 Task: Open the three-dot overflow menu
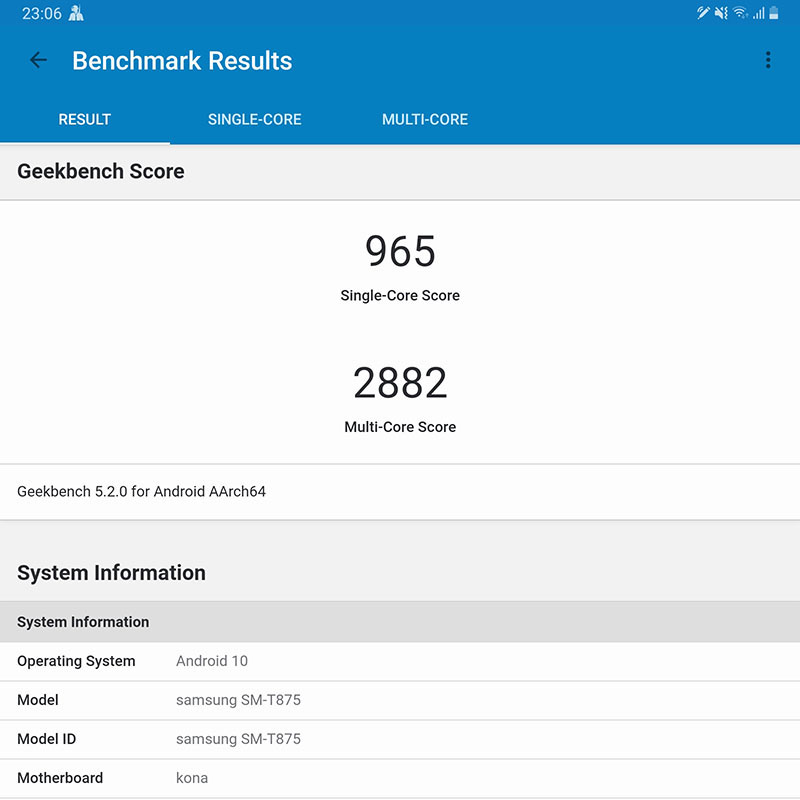point(768,60)
